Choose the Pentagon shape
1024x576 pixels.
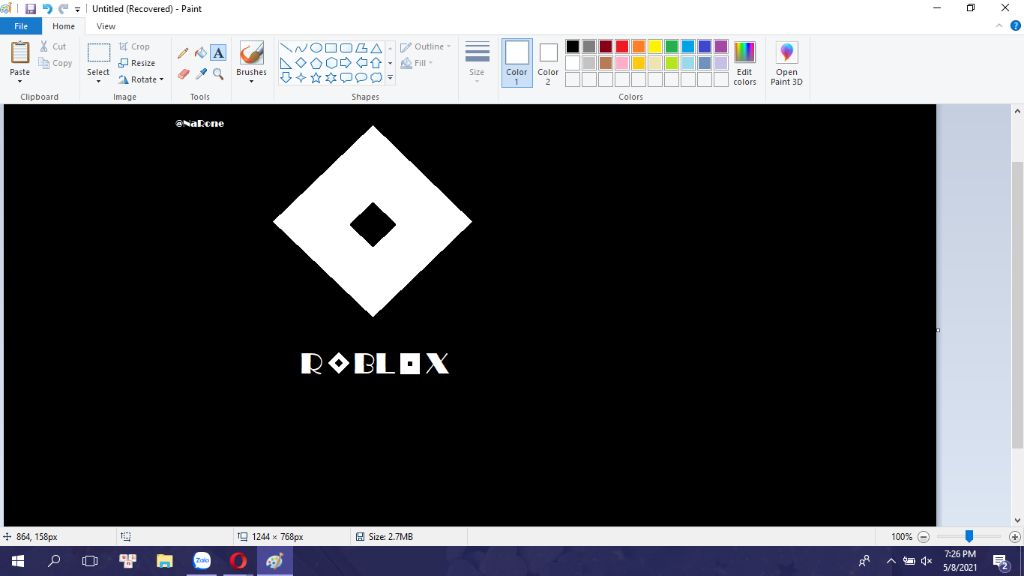coord(315,63)
